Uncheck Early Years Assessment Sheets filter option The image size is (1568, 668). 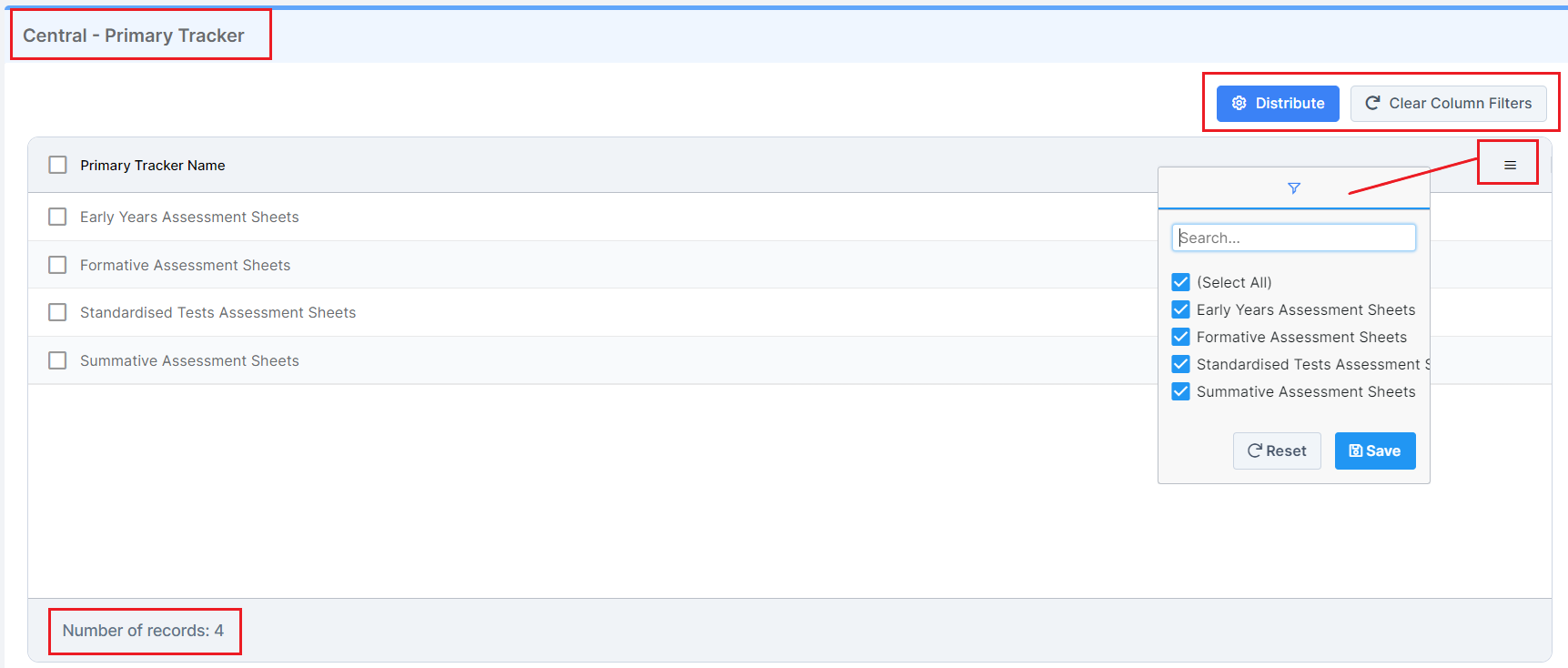pyautogui.click(x=1181, y=309)
